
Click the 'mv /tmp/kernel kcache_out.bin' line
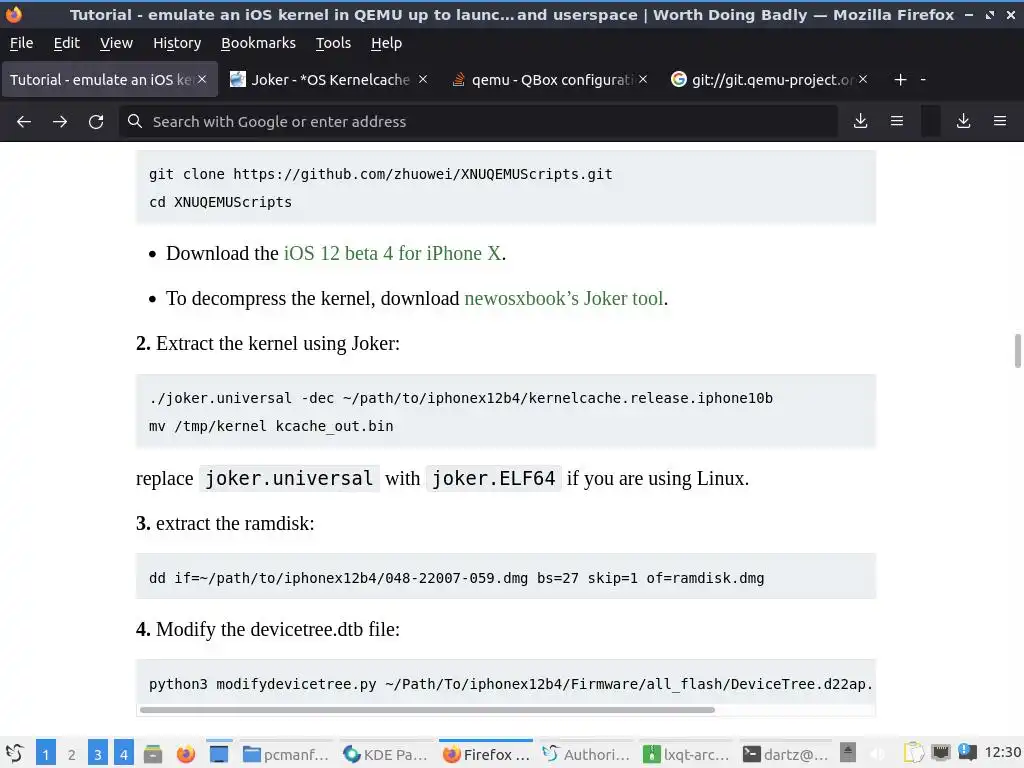[271, 426]
